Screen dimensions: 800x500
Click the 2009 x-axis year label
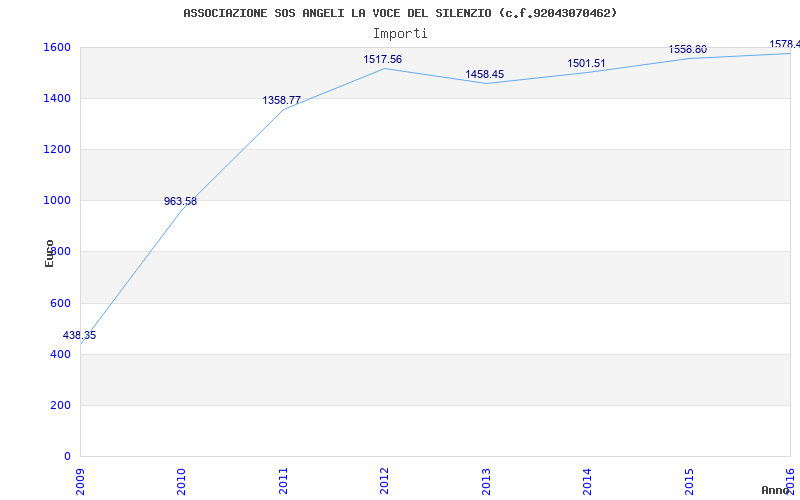point(80,481)
